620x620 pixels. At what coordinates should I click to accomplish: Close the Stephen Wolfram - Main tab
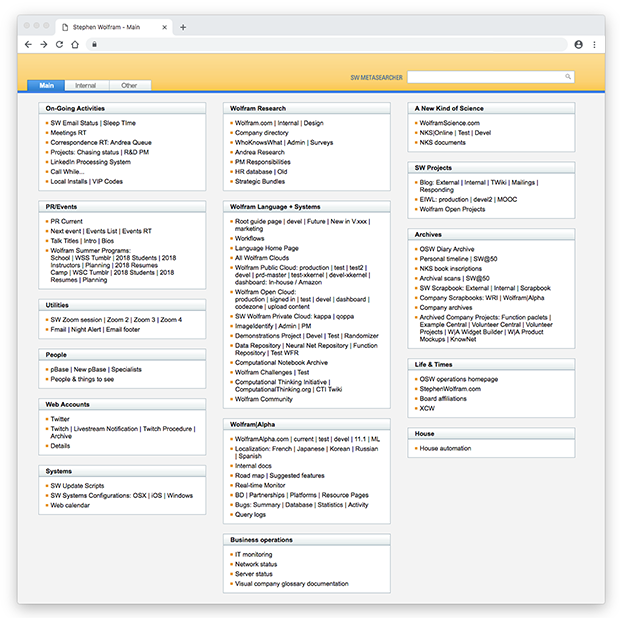(x=164, y=27)
